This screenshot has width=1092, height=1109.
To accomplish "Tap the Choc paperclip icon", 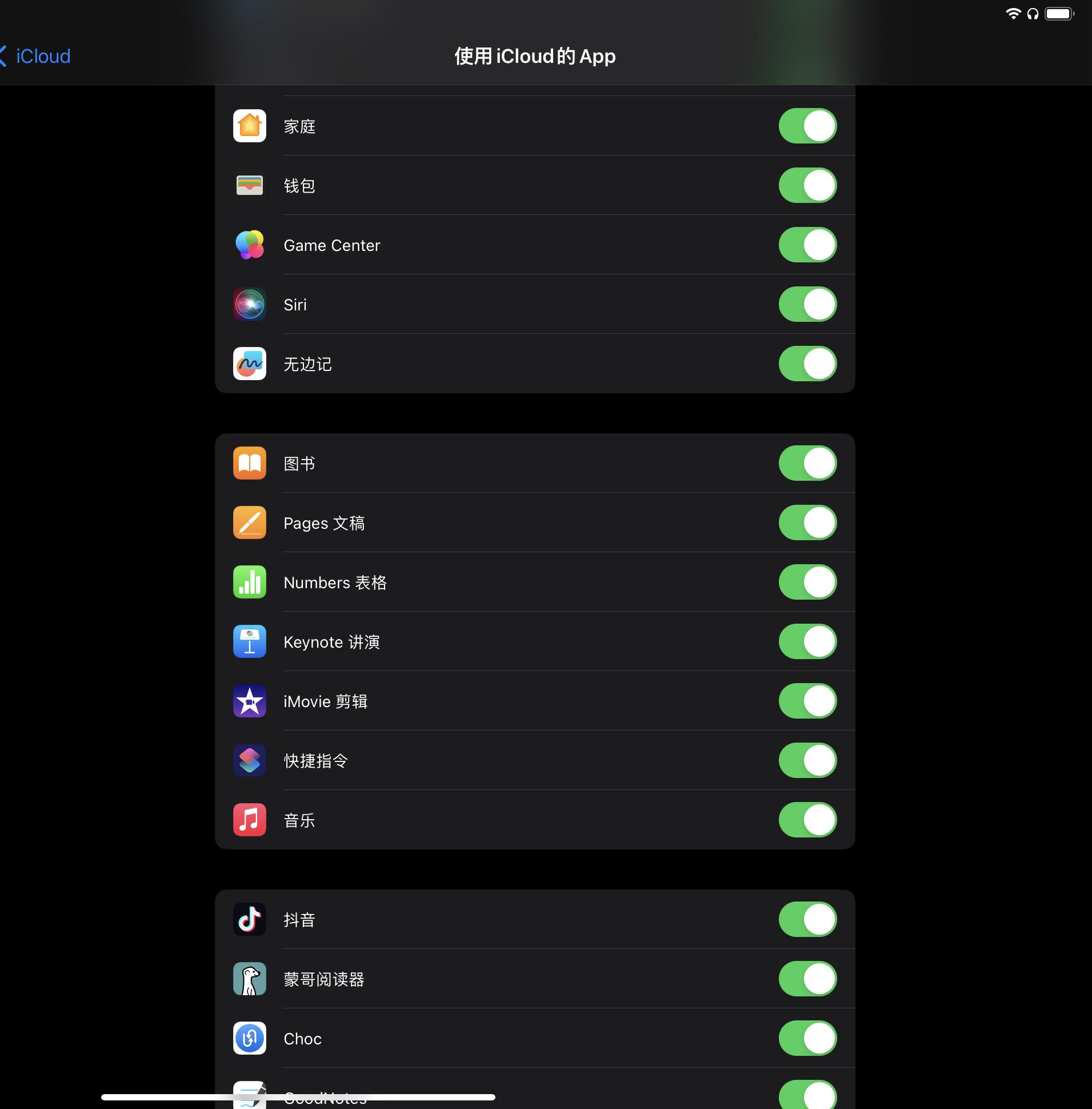I will click(x=250, y=1039).
